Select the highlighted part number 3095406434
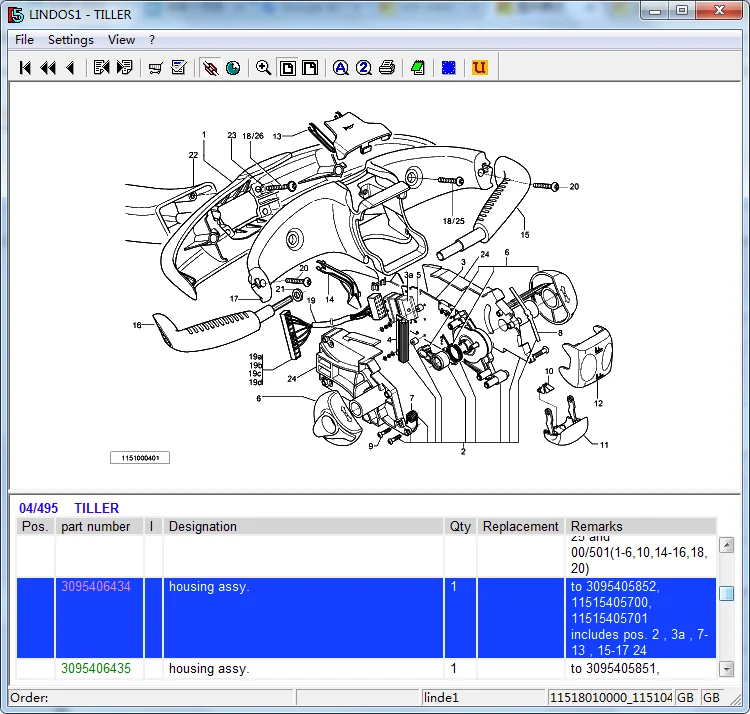The width and height of the screenshot is (750, 714). pyautogui.click(x=96, y=587)
